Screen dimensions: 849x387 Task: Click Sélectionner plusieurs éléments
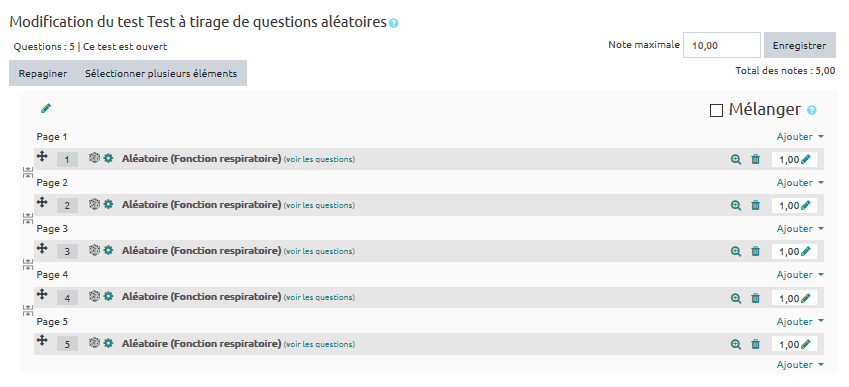(161, 74)
